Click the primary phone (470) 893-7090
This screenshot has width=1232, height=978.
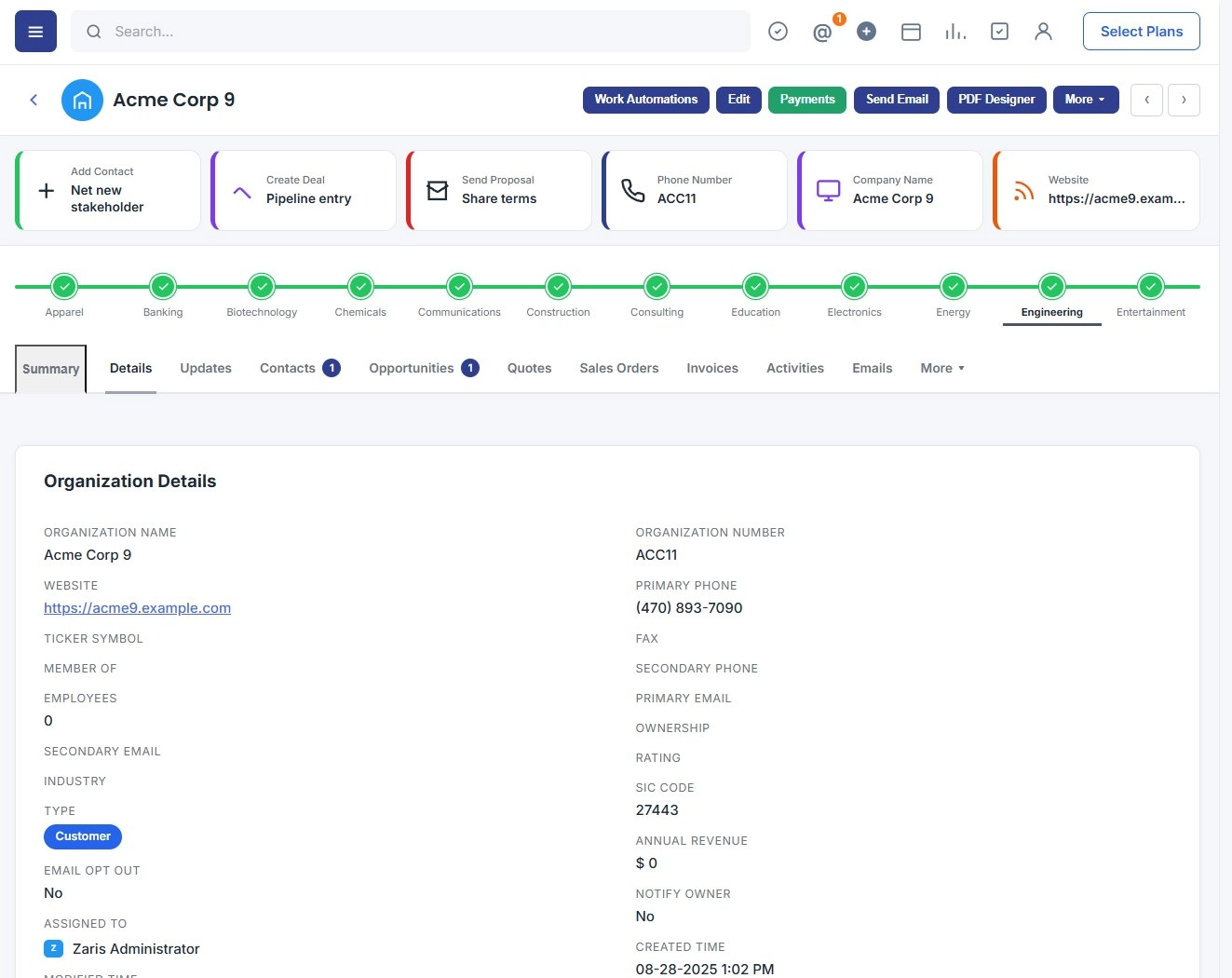pyautogui.click(x=689, y=608)
